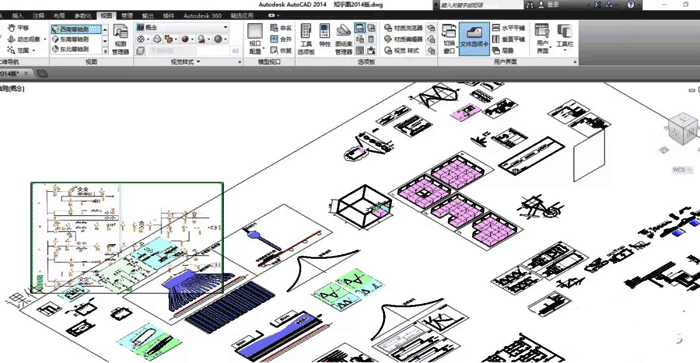
Task: Switch to the Autodesk 360 tab
Action: [x=202, y=16]
